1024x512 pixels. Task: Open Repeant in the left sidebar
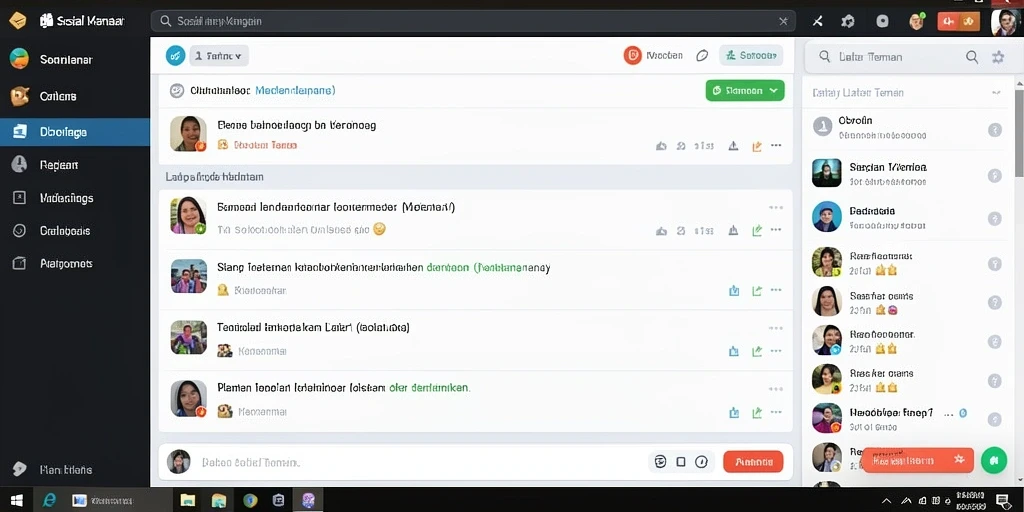tap(74, 165)
